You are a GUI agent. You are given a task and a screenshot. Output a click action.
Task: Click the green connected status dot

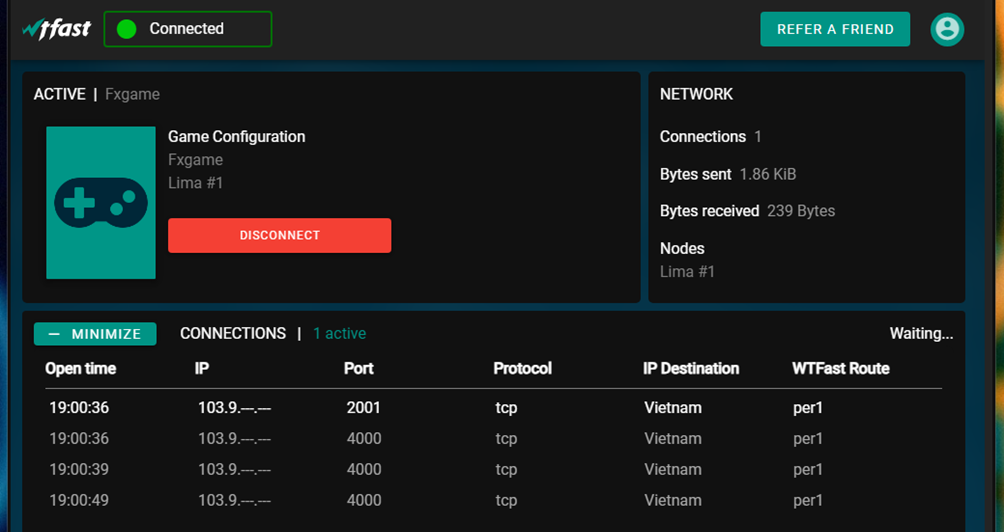point(126,29)
